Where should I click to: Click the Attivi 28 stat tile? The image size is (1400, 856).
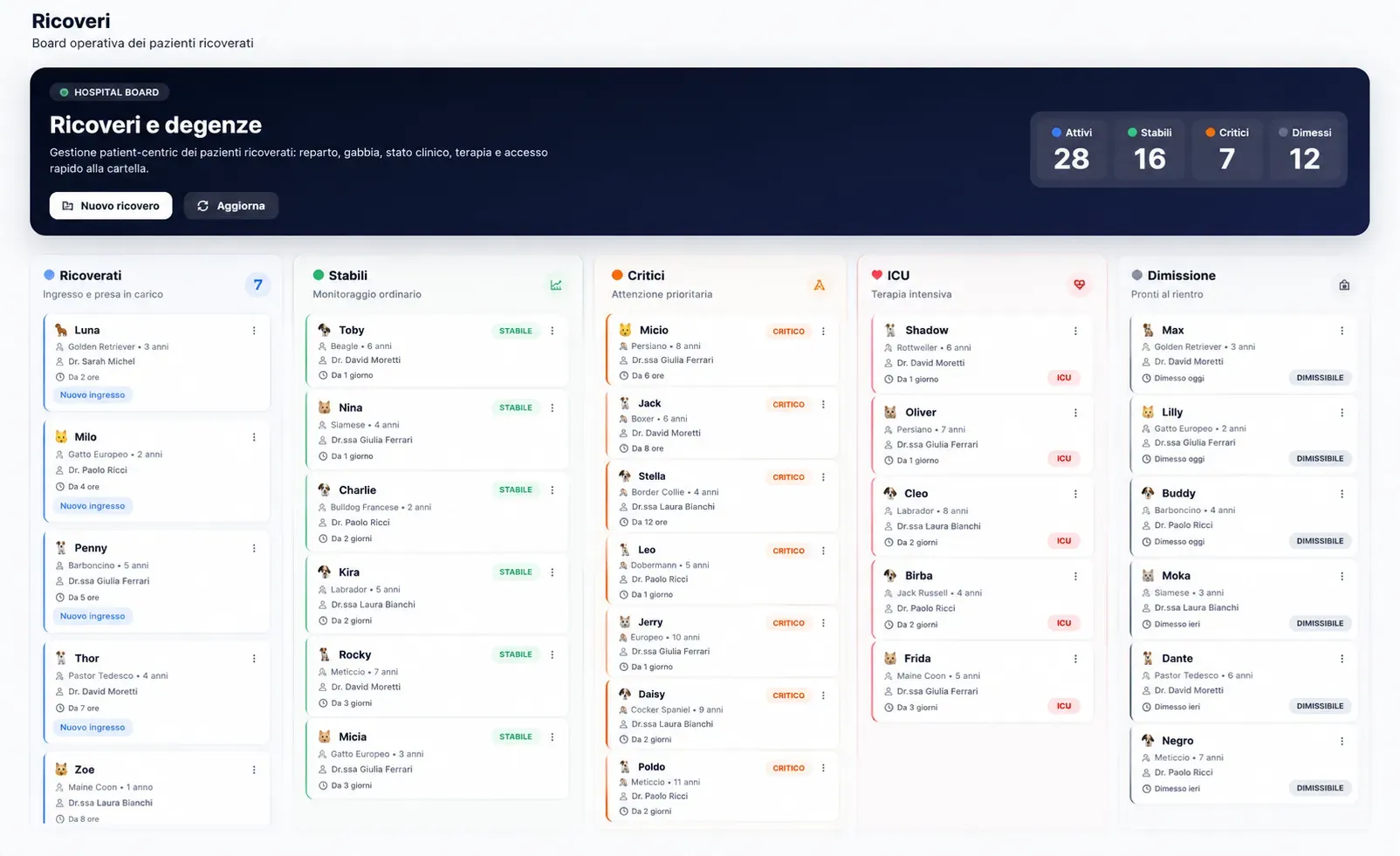click(x=1072, y=149)
